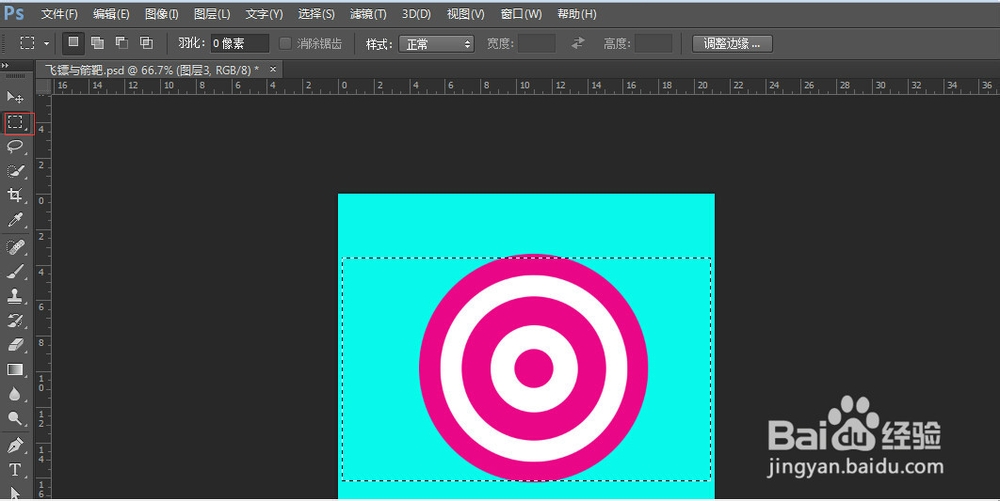Viewport: 1000px width, 501px height.
Task: Select the Spot Healing Brush tool
Action: coord(15,246)
